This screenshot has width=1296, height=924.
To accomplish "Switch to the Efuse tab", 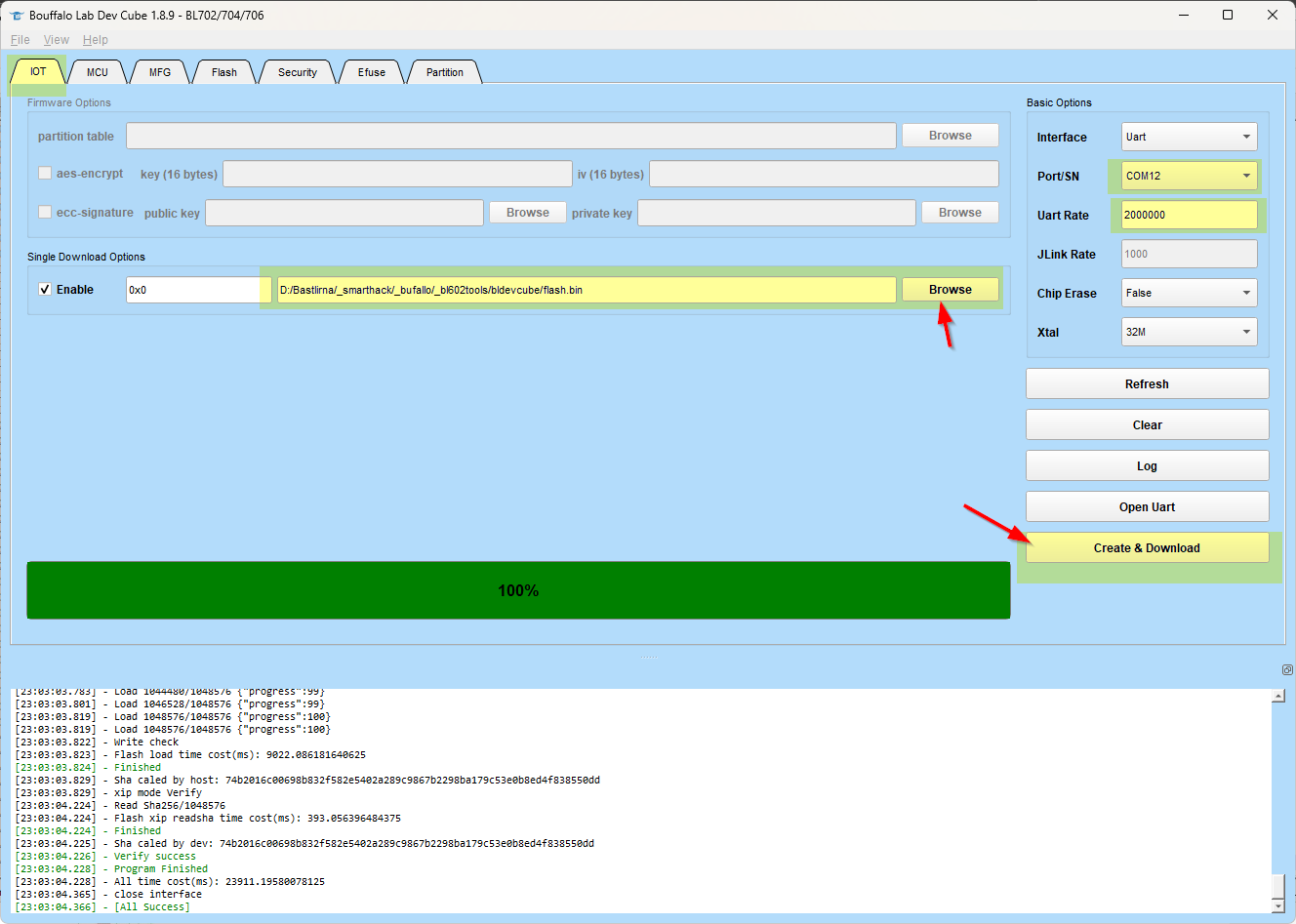I will click(x=372, y=72).
